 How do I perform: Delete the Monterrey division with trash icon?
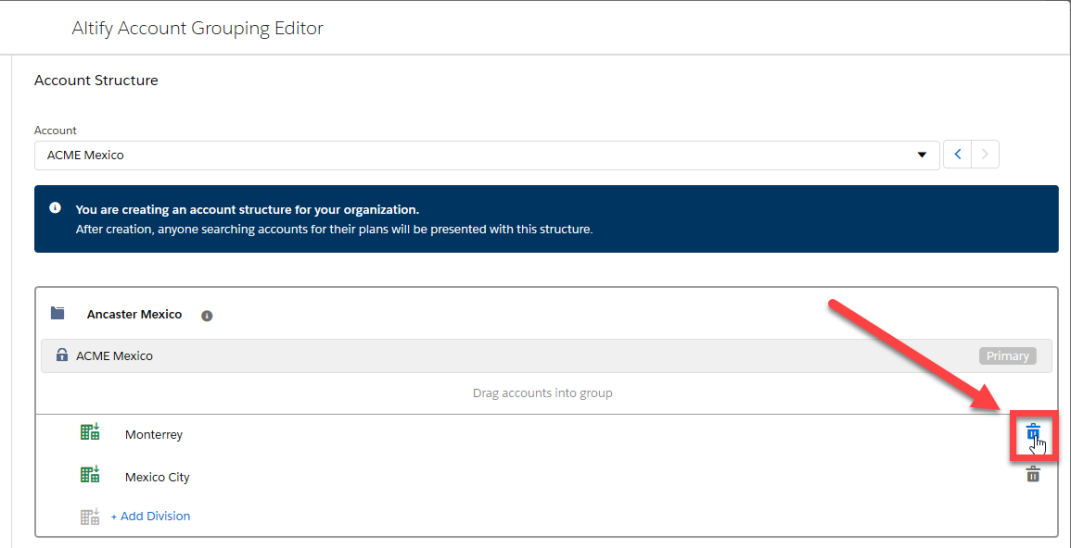(x=1033, y=432)
